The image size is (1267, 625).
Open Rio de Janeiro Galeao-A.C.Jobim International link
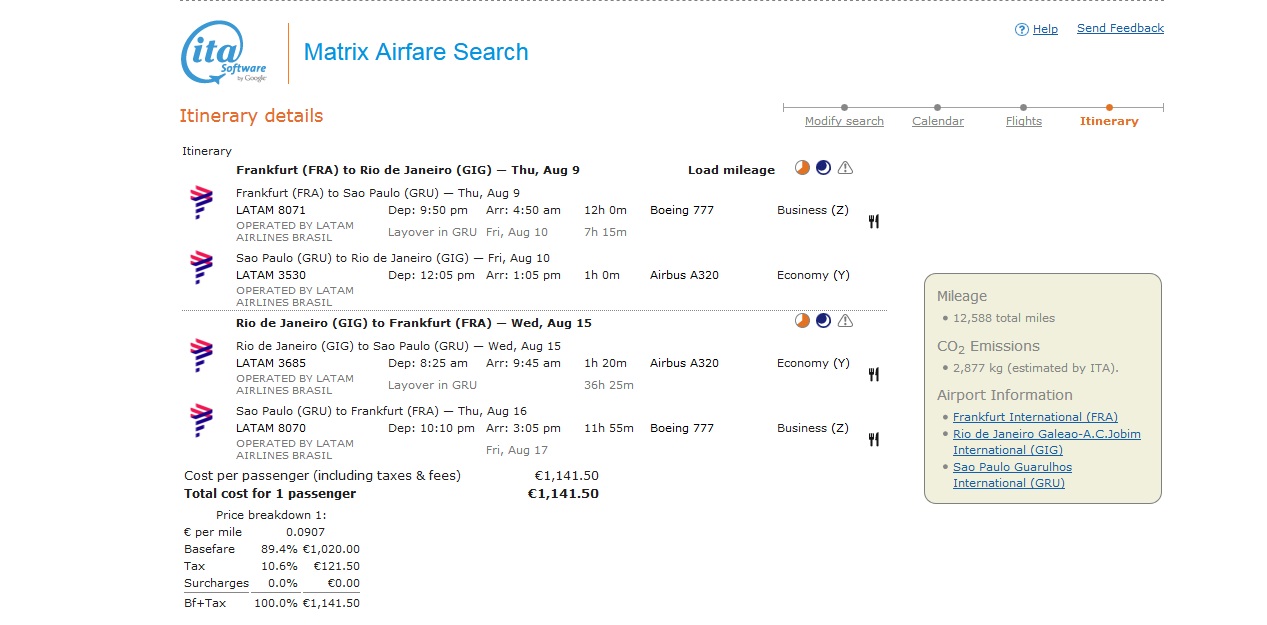[x=1047, y=442]
